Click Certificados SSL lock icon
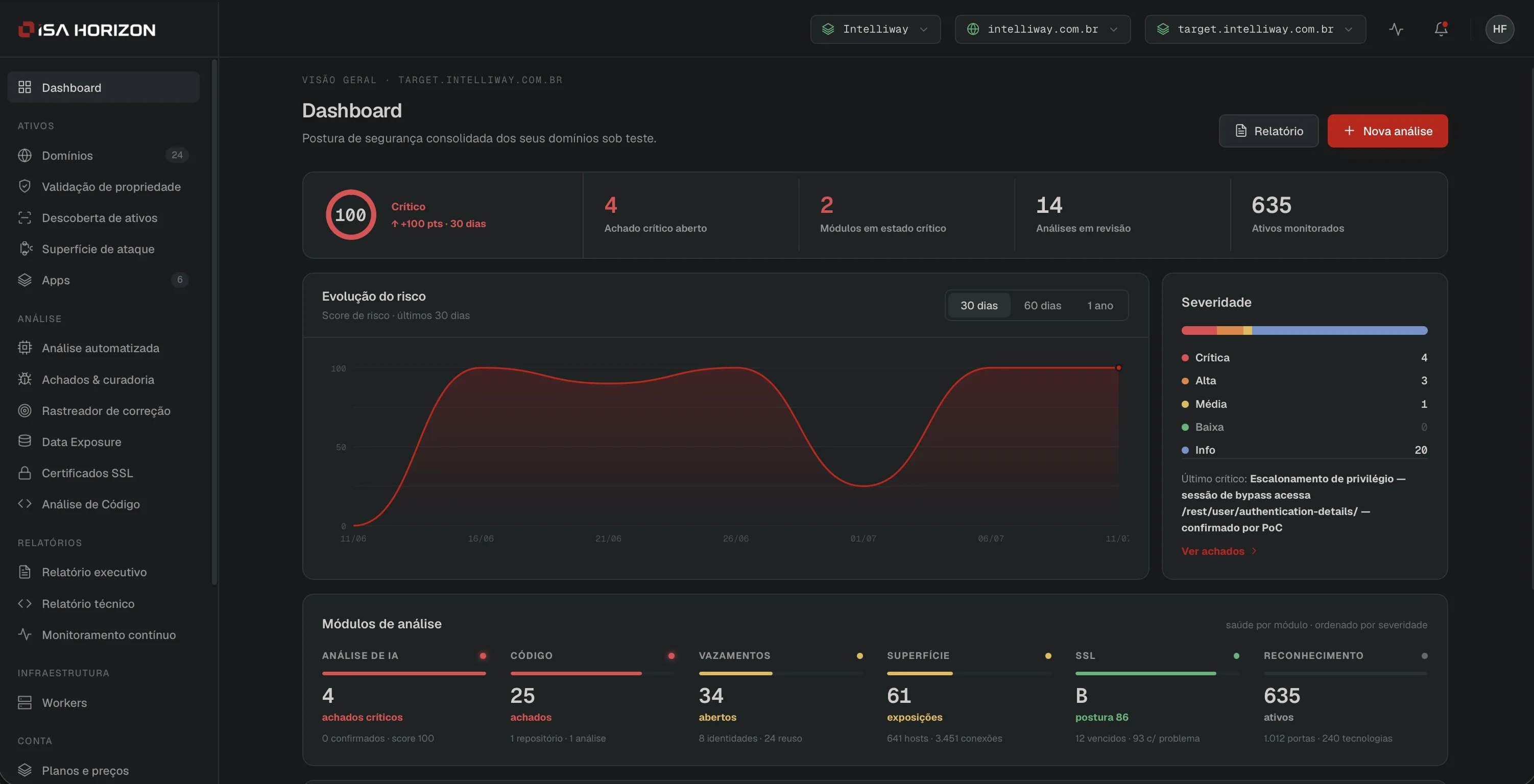The width and height of the screenshot is (1534, 784). [x=25, y=473]
